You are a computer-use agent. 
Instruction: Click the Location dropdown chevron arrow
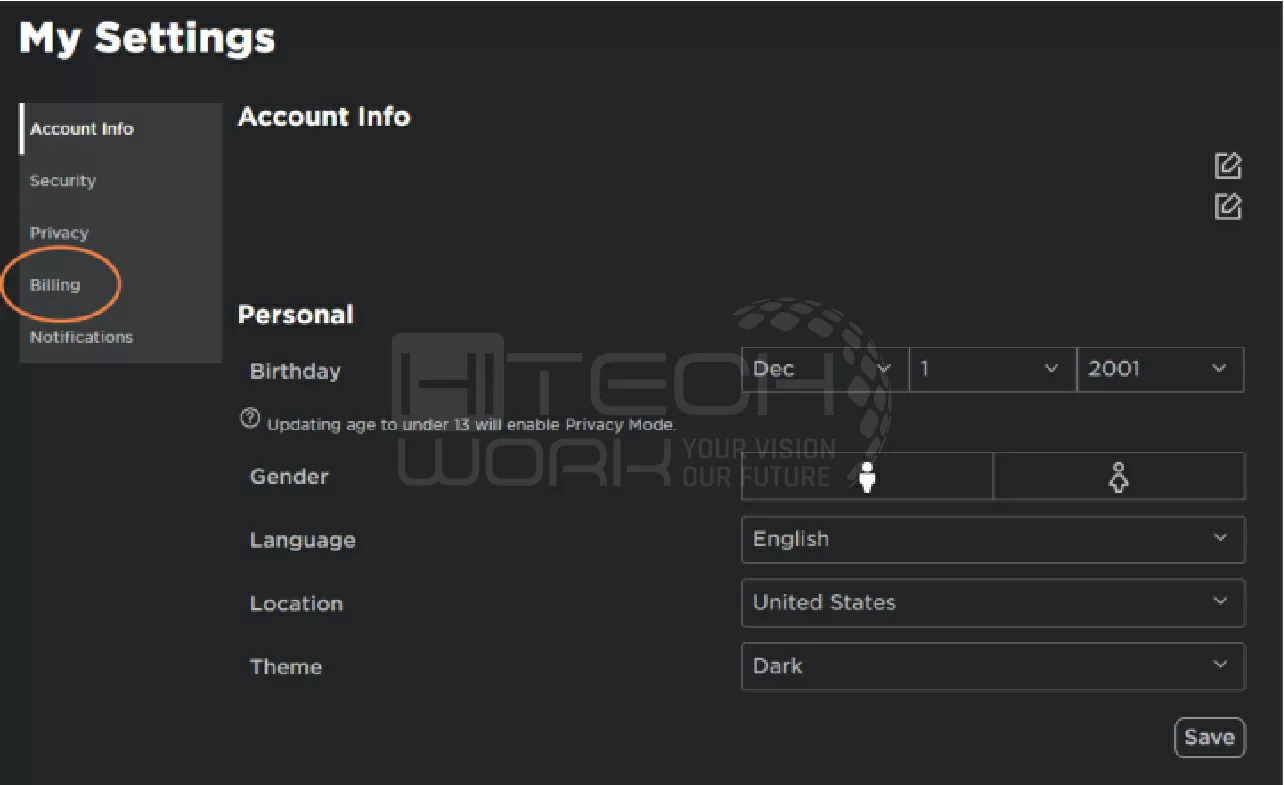tap(1220, 602)
